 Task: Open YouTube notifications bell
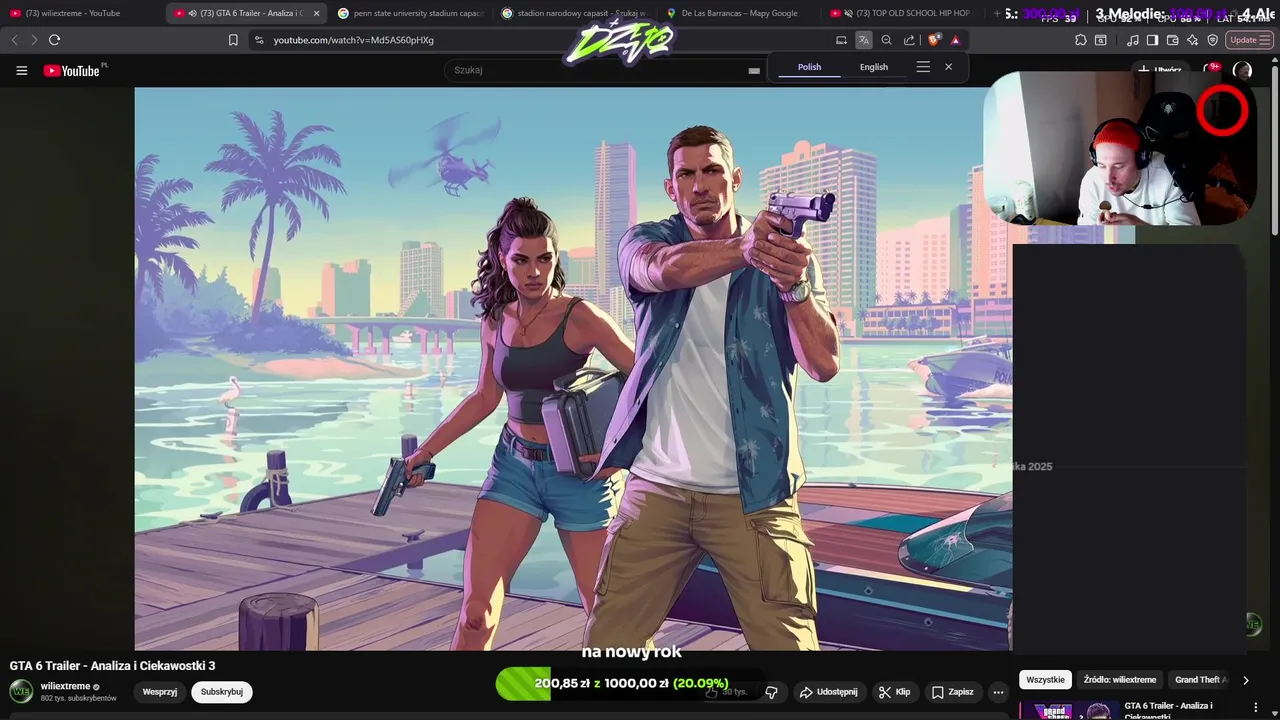coord(1212,70)
